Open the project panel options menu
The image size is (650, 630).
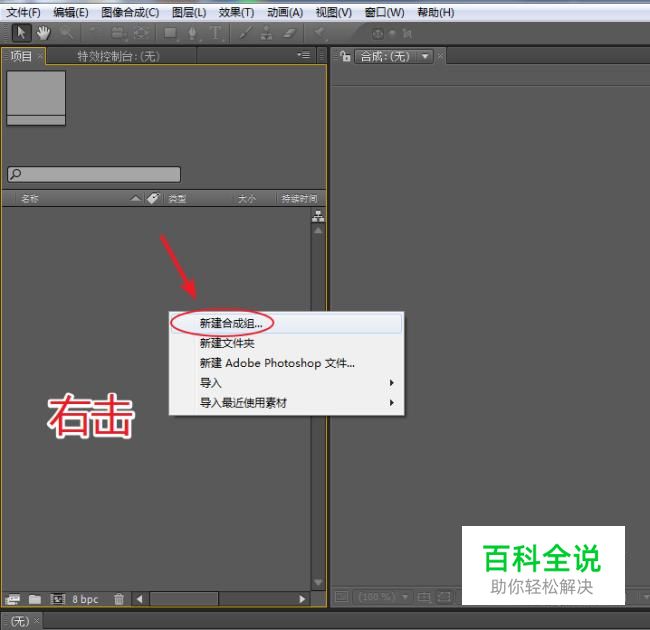(x=303, y=55)
